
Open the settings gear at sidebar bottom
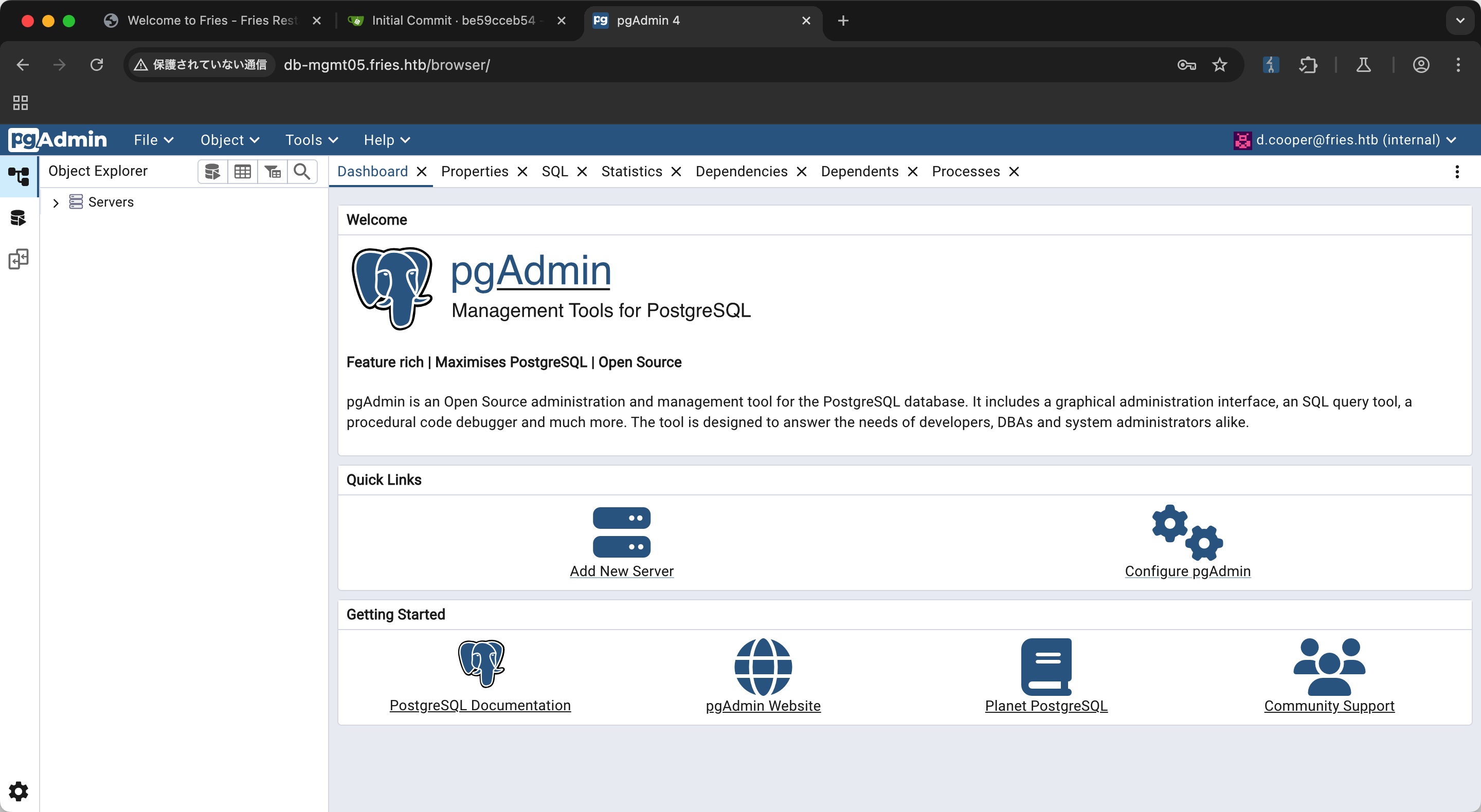[x=19, y=791]
